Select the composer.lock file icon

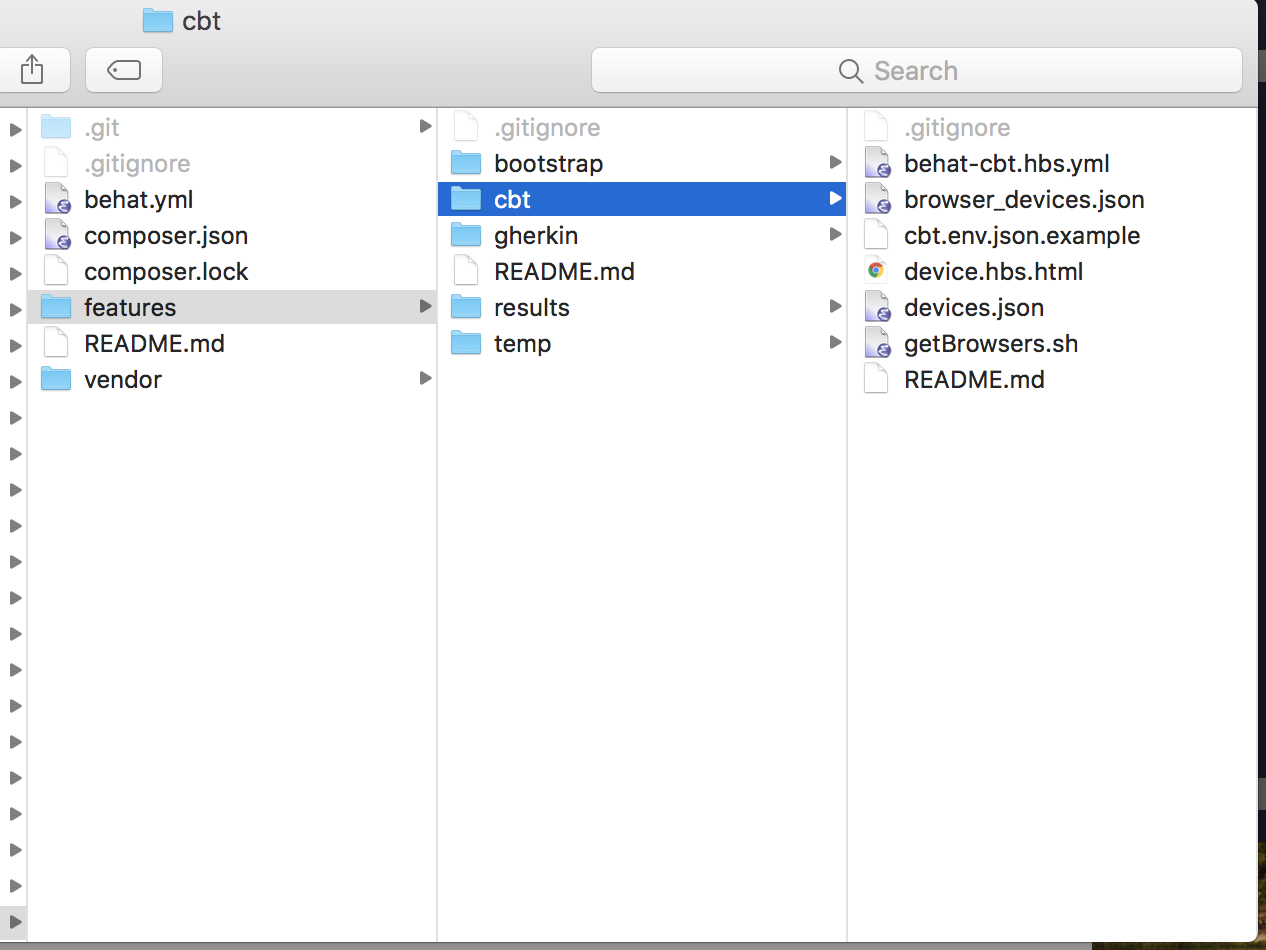(x=58, y=271)
